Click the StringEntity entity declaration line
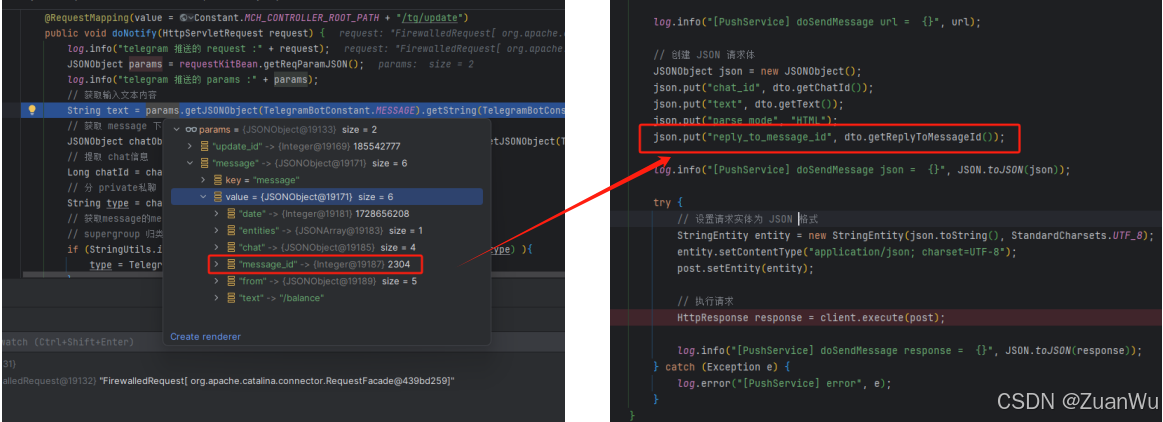Image resolution: width=1163 pixels, height=422 pixels. (916, 235)
